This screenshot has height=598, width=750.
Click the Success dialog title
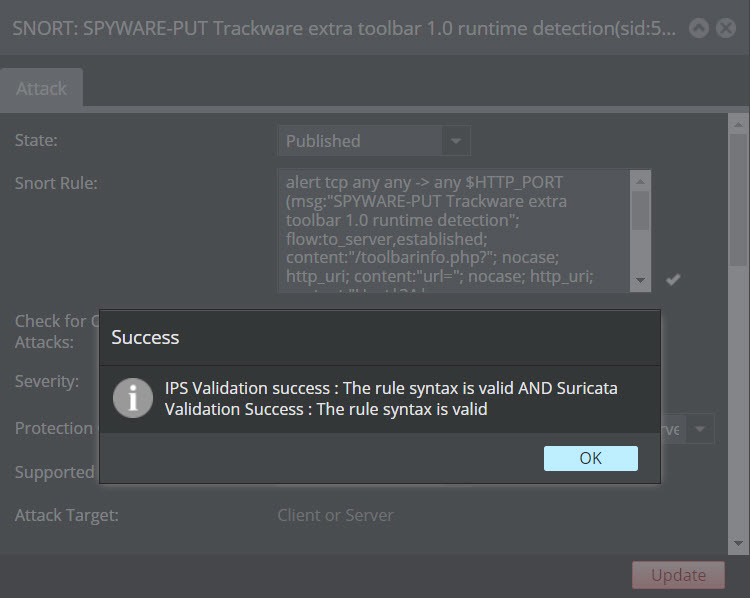click(x=145, y=337)
